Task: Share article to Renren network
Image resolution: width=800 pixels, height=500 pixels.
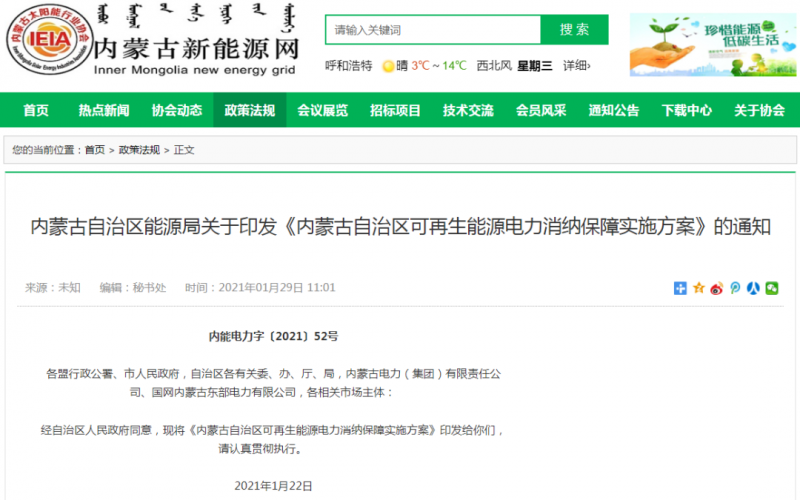Action: (753, 288)
